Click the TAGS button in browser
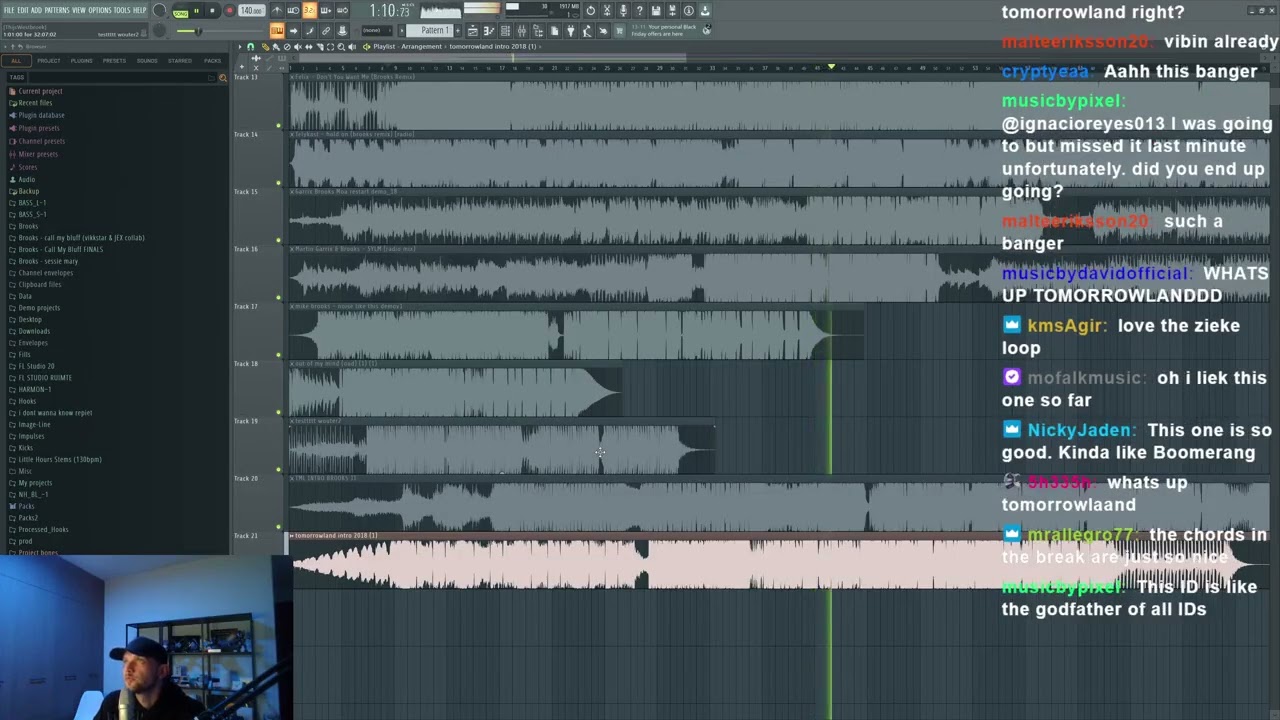The image size is (1280, 720). coord(16,77)
